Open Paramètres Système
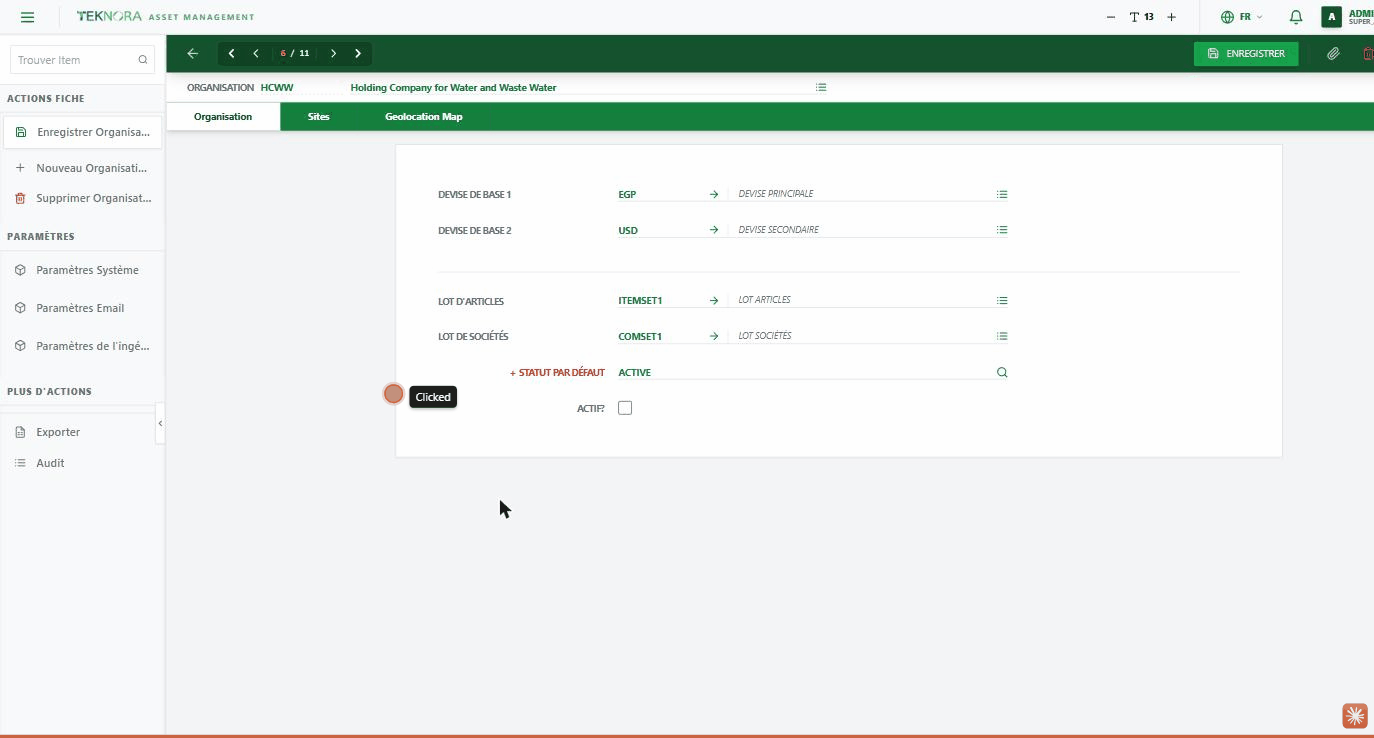The height and width of the screenshot is (738, 1374). click(x=82, y=270)
